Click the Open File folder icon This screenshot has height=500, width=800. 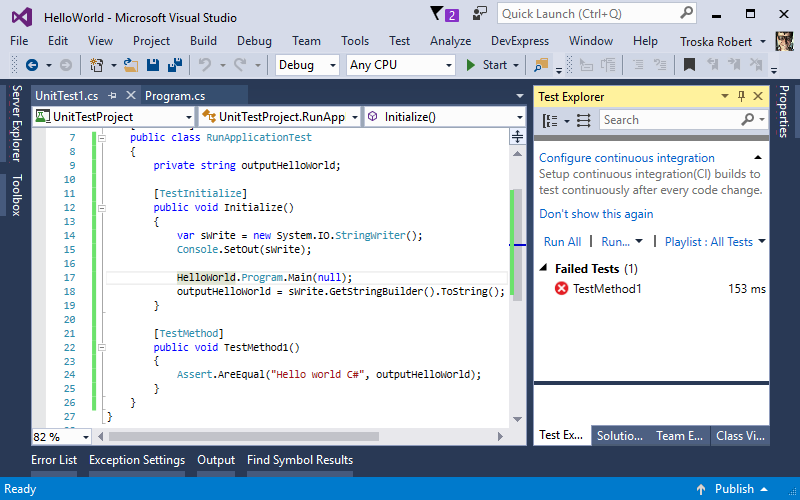tap(131, 65)
